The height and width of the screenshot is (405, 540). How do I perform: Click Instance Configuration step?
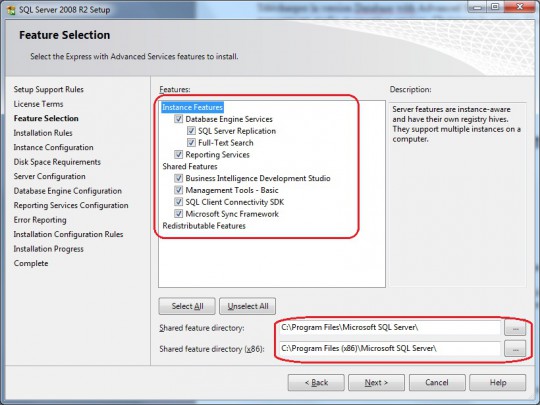(53, 147)
